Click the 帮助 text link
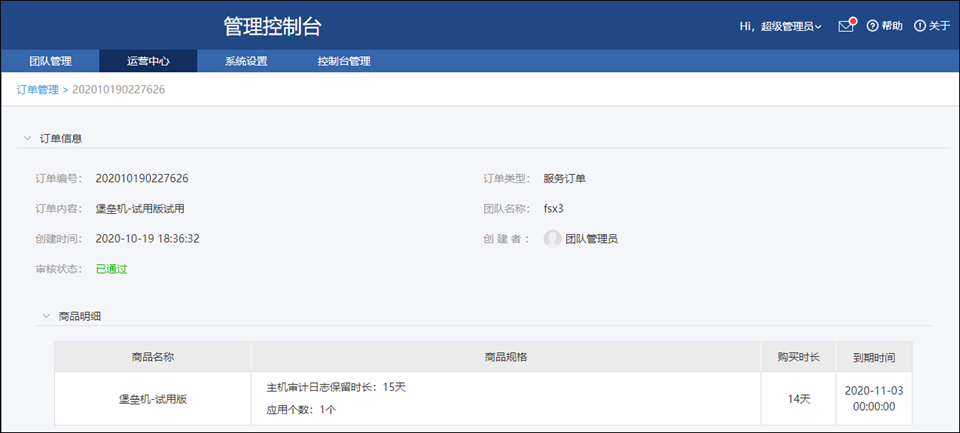960x433 pixels. [x=891, y=26]
